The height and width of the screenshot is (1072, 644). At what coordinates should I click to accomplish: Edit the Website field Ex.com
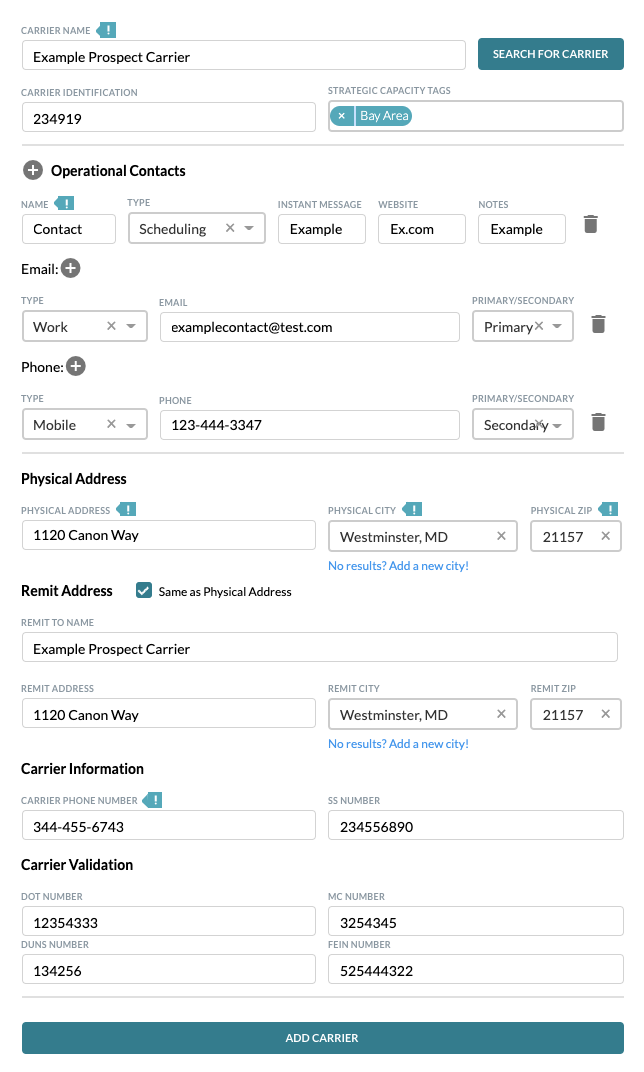(422, 229)
